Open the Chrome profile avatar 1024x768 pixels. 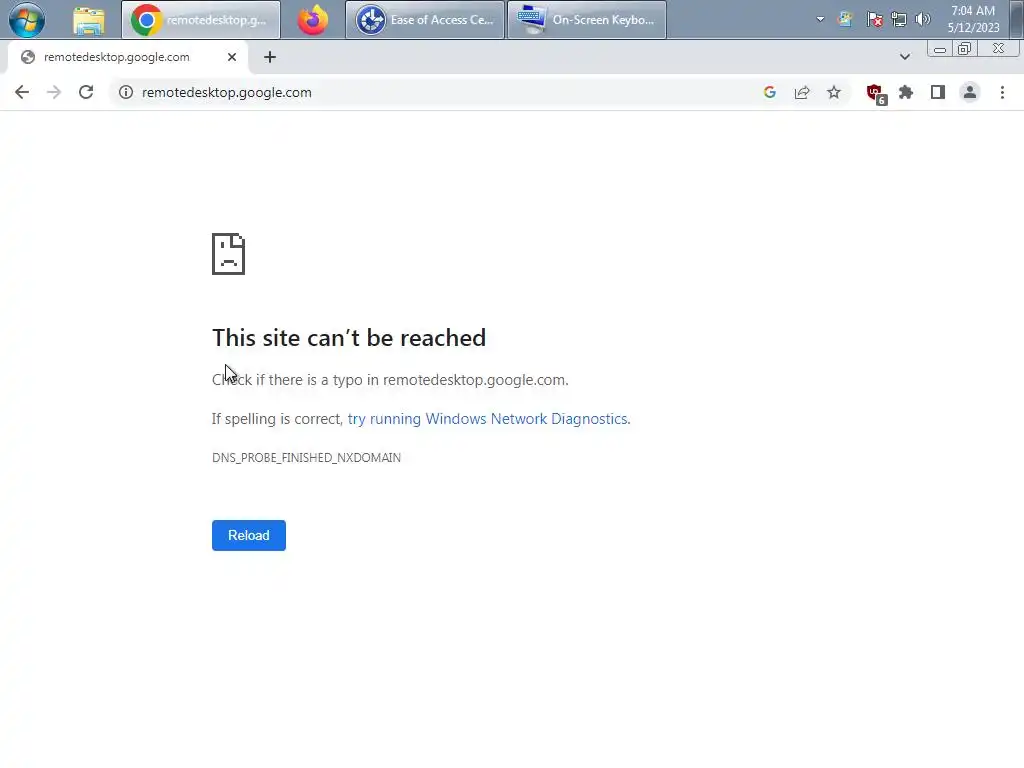point(970,92)
